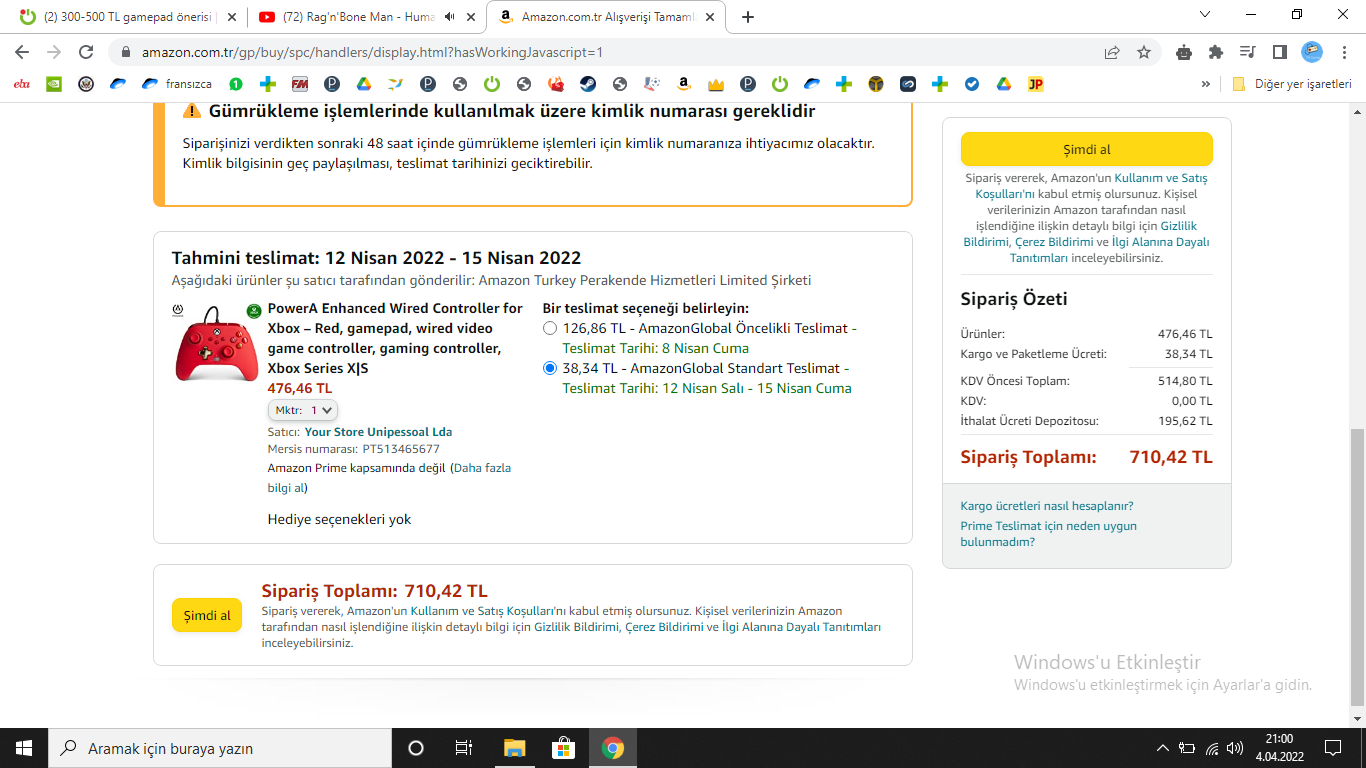
Task: Open the Daha fazla bilgi al link
Action: (388, 478)
